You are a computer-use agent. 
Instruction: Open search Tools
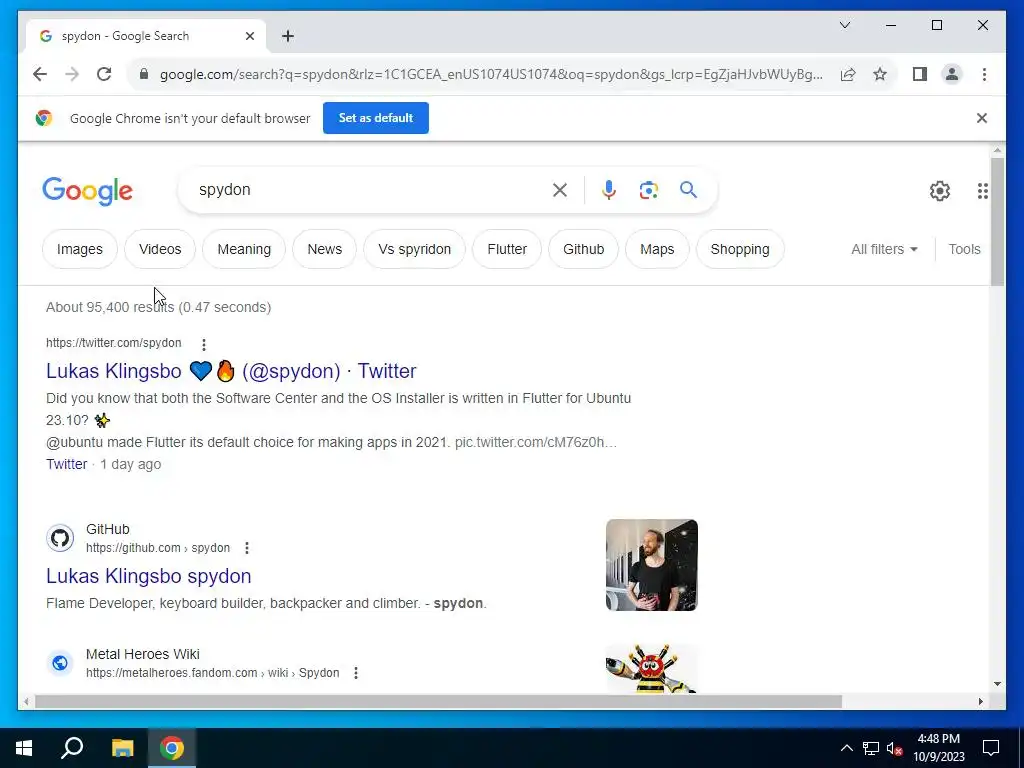click(964, 249)
